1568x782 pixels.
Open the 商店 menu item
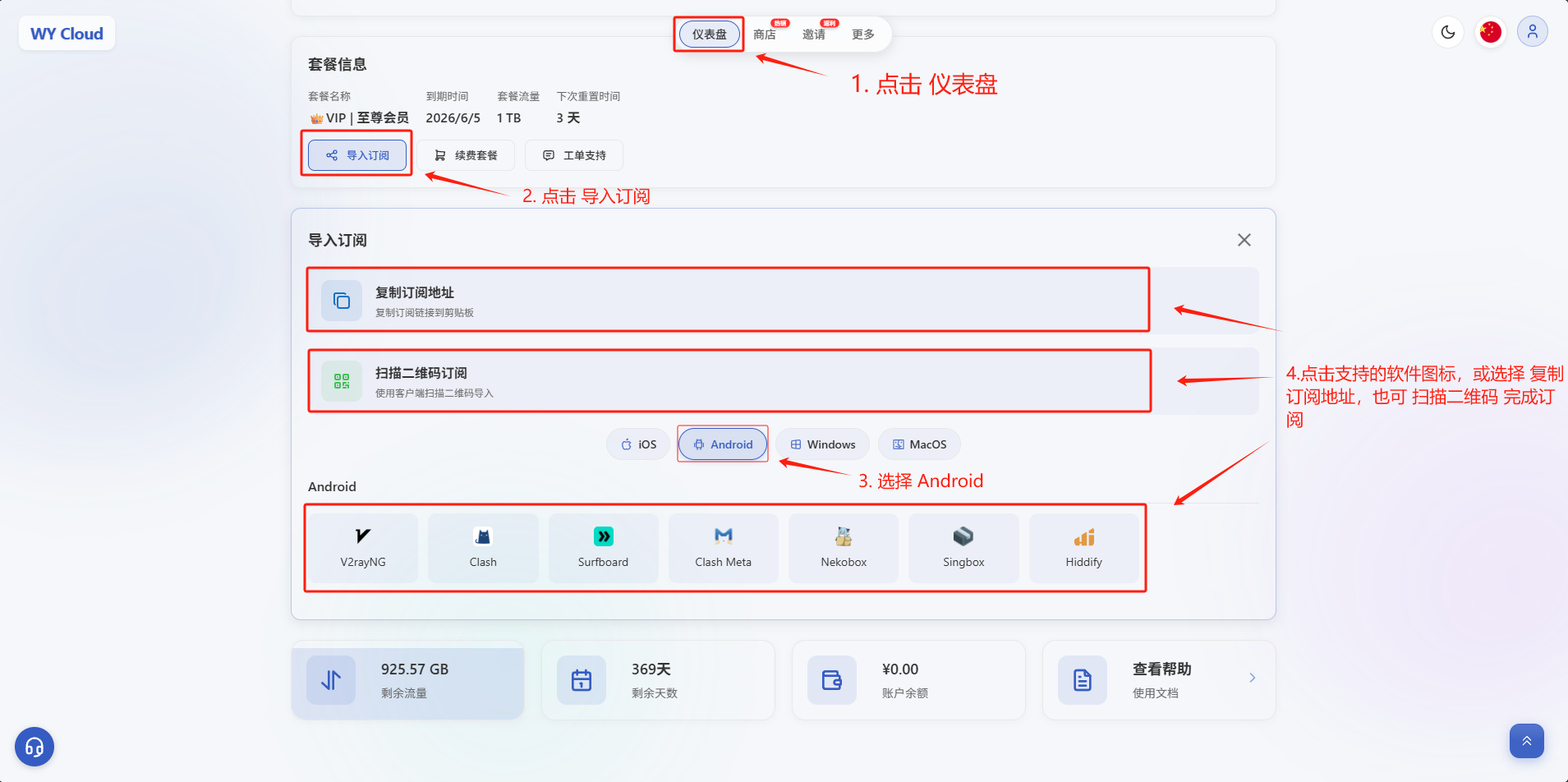click(x=765, y=34)
